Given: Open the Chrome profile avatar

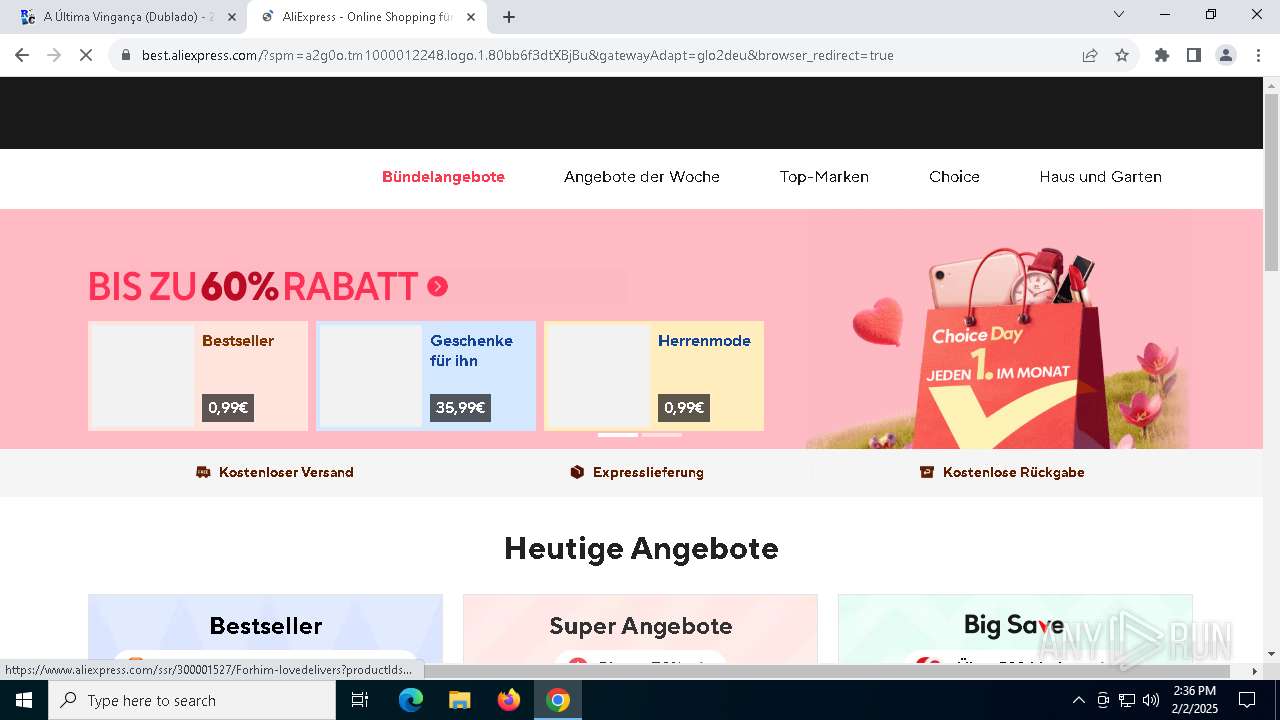Looking at the screenshot, I should click(x=1226, y=55).
